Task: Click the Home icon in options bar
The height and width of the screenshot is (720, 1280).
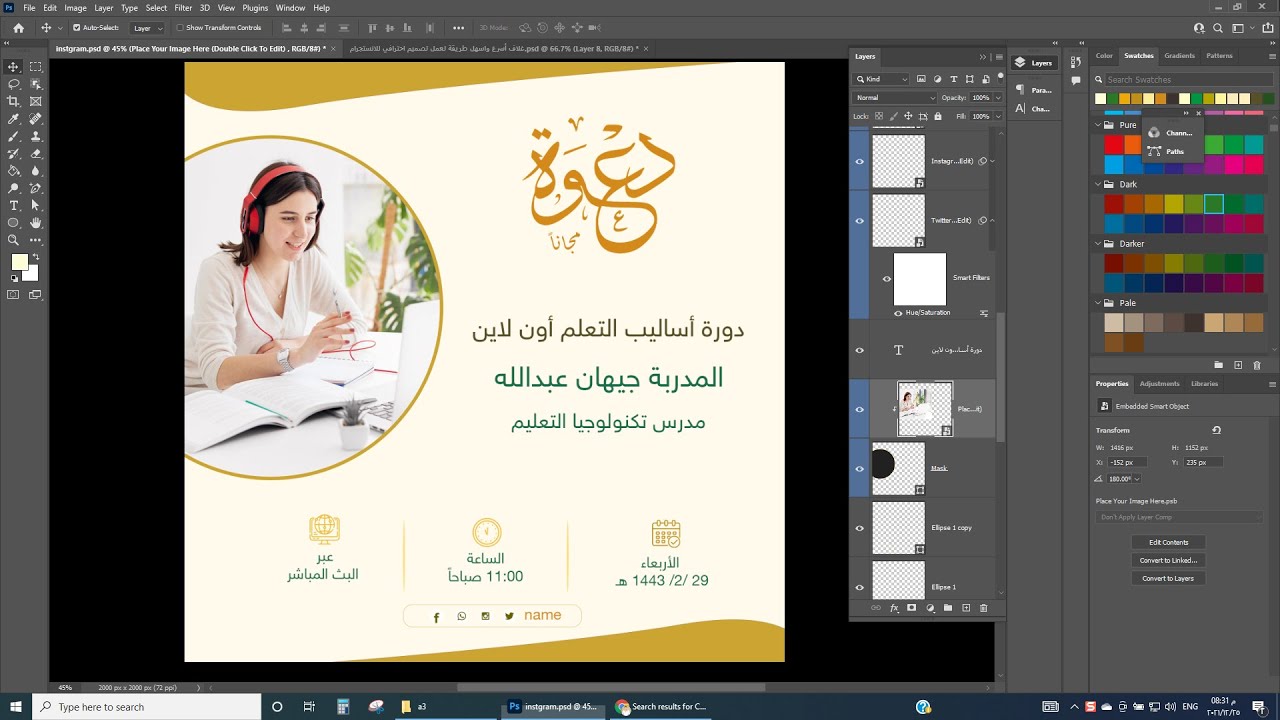Action: 18,28
